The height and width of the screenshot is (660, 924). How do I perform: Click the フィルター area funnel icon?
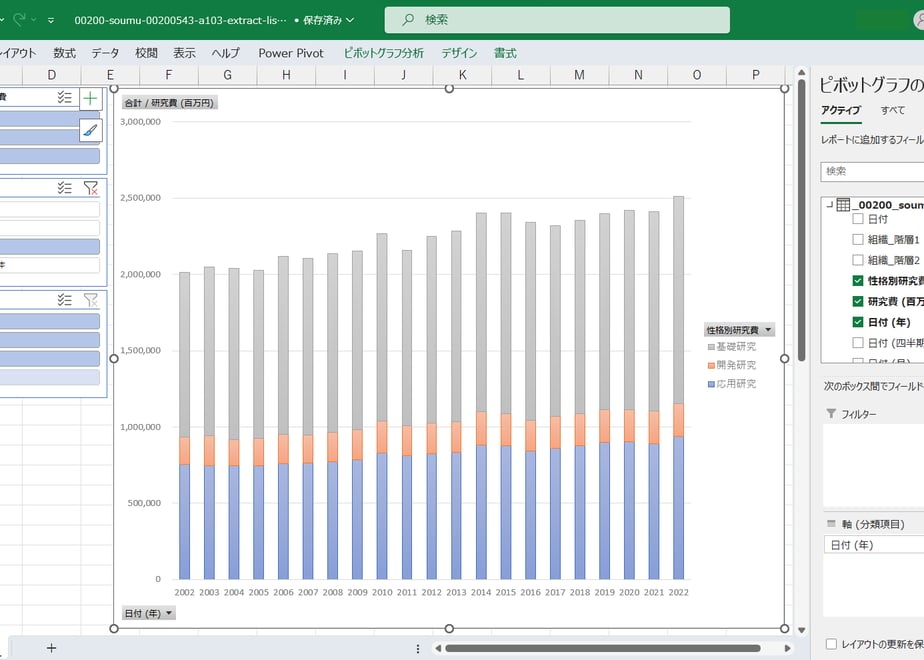point(831,414)
